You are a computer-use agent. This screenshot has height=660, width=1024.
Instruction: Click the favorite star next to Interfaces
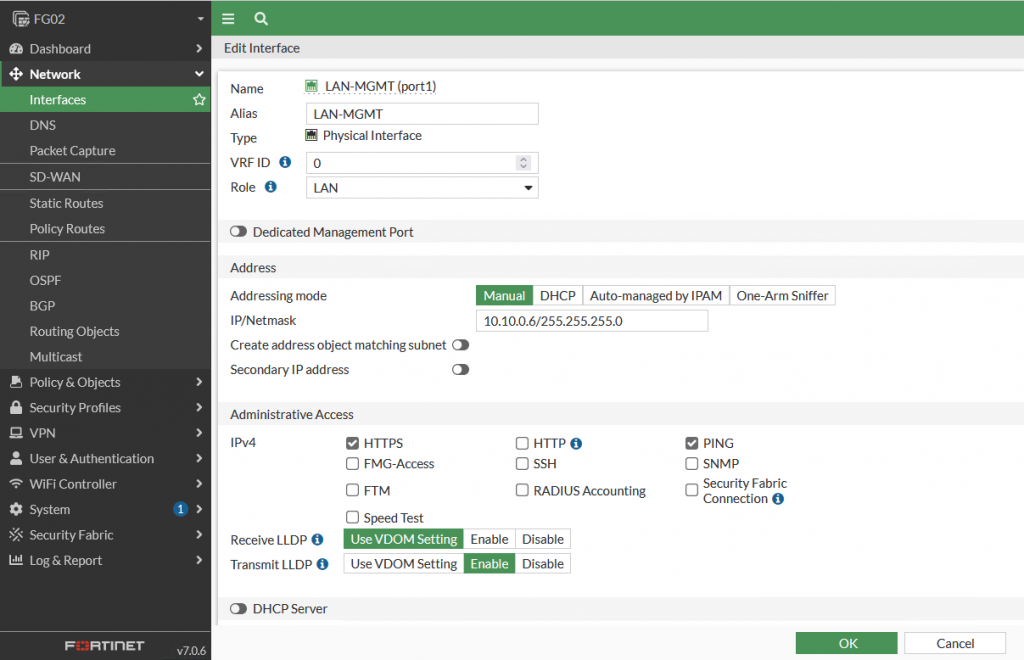tap(199, 100)
